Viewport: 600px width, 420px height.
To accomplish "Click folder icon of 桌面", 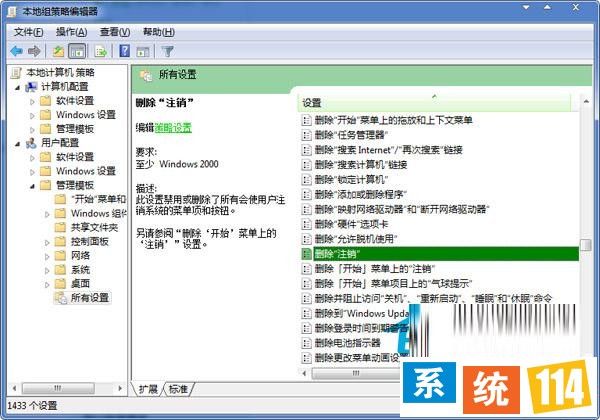I will 60,284.
